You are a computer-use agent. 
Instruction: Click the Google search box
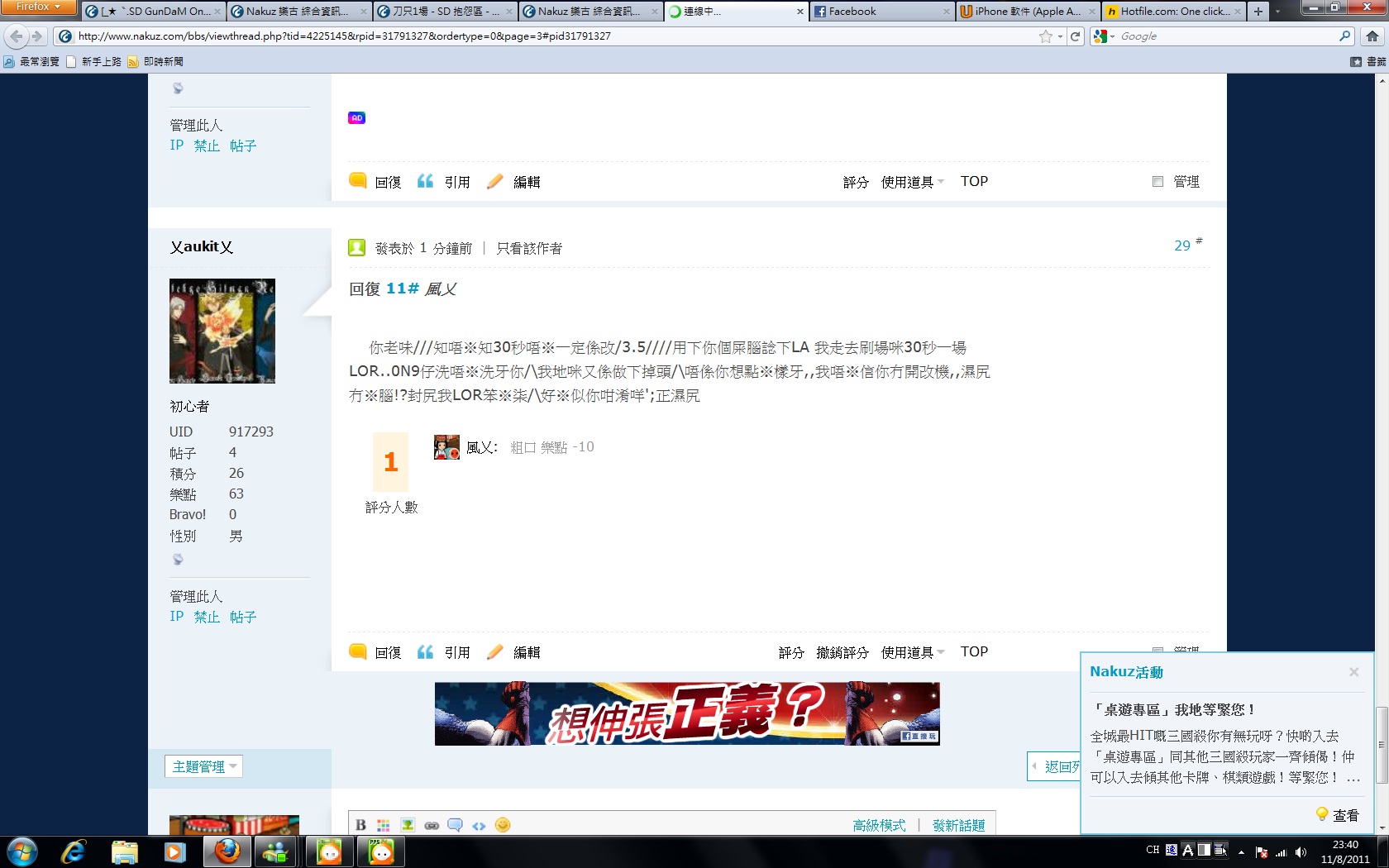click(1225, 36)
